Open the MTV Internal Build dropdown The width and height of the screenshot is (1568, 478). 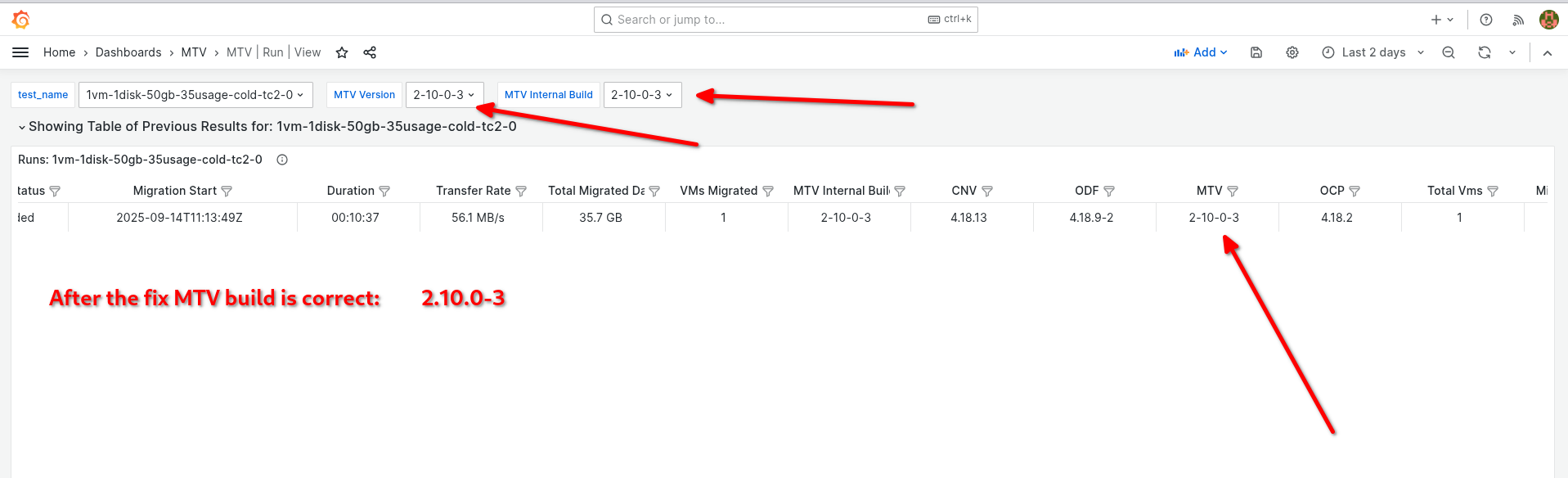point(642,95)
